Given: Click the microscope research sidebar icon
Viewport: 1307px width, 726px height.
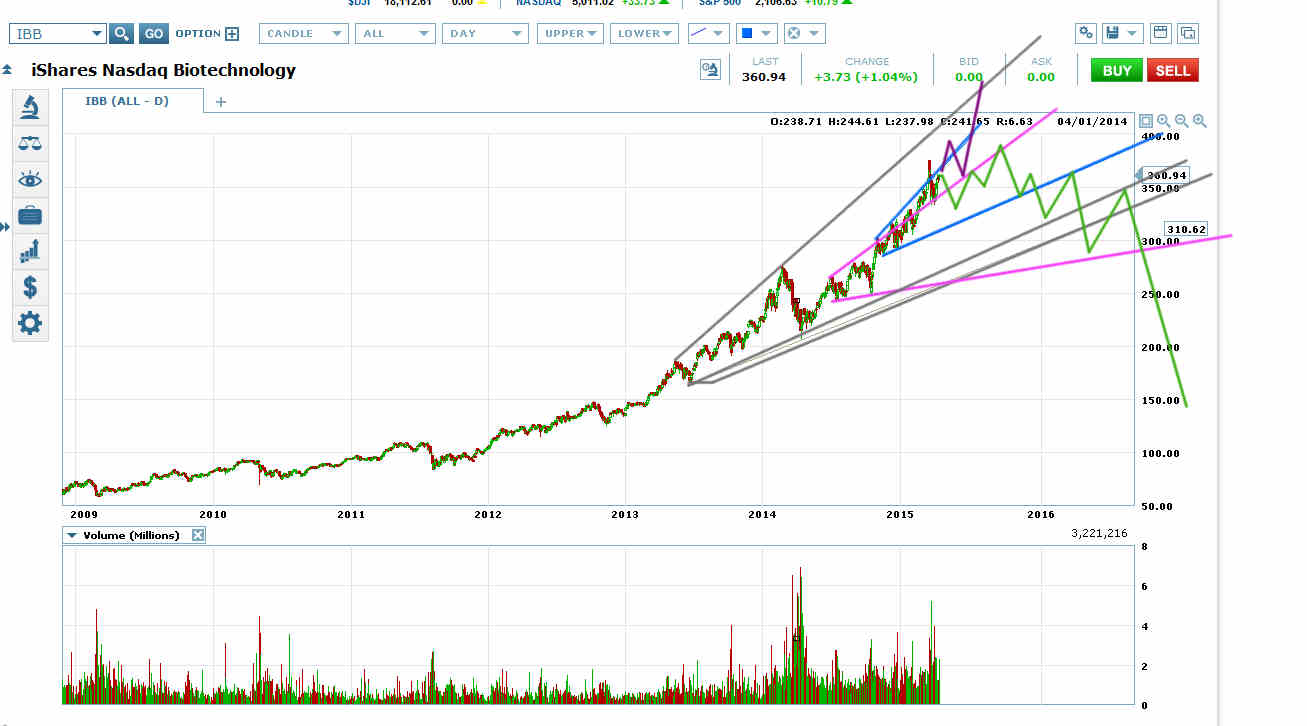Looking at the screenshot, I should pos(30,107).
